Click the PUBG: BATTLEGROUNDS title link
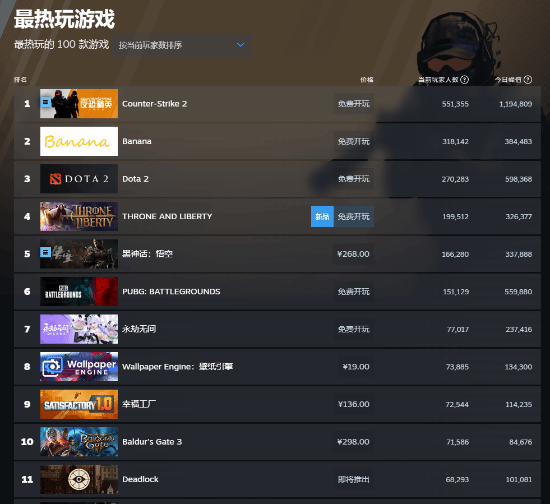Image resolution: width=550 pixels, height=504 pixels. (x=171, y=291)
